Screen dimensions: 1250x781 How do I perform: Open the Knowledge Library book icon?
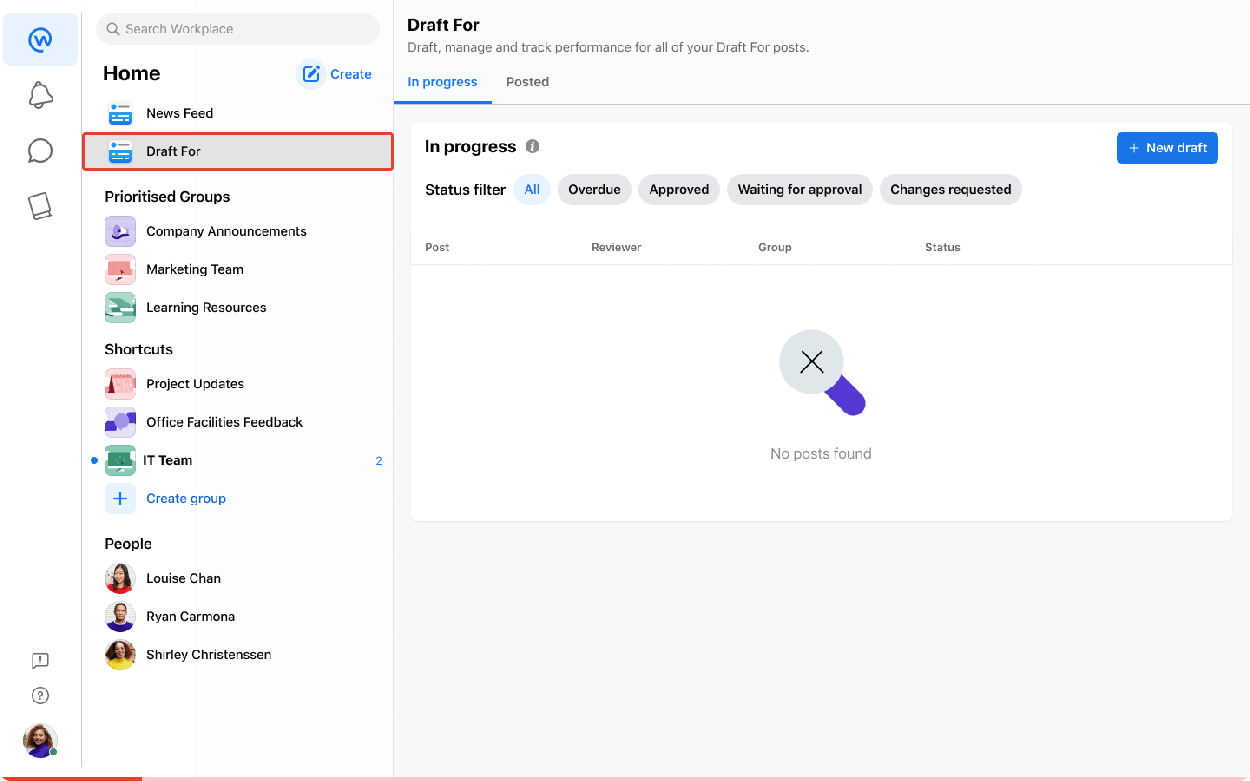(40, 205)
